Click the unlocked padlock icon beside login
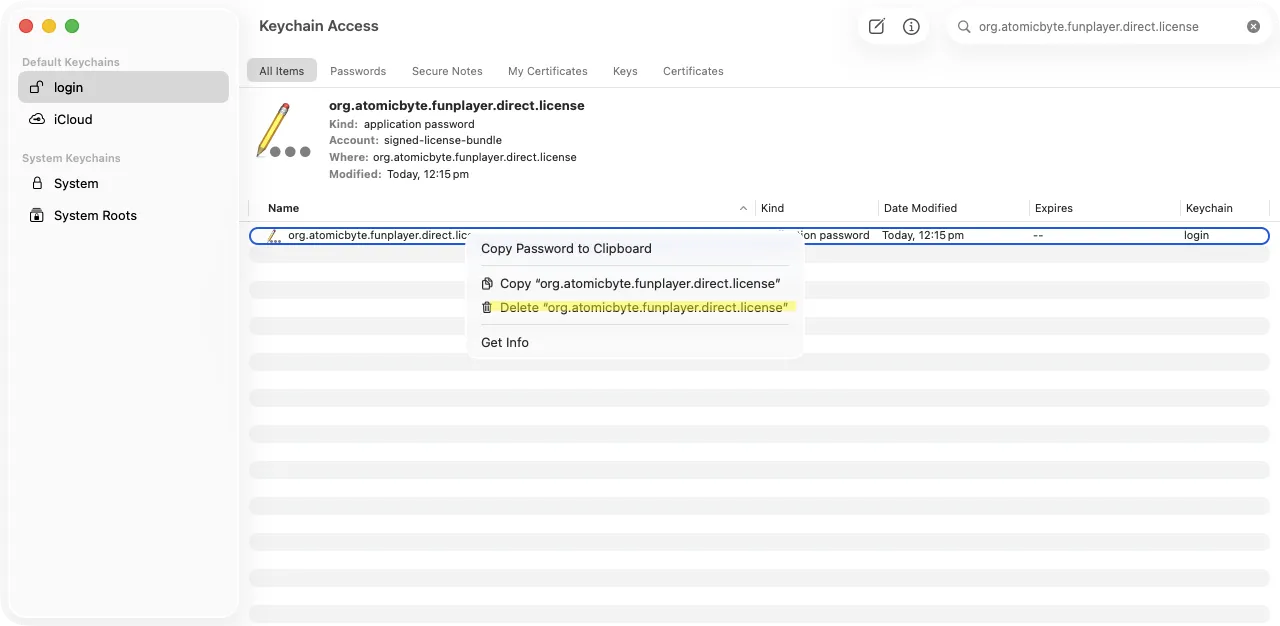The width and height of the screenshot is (1280, 626). pyautogui.click(x=37, y=87)
